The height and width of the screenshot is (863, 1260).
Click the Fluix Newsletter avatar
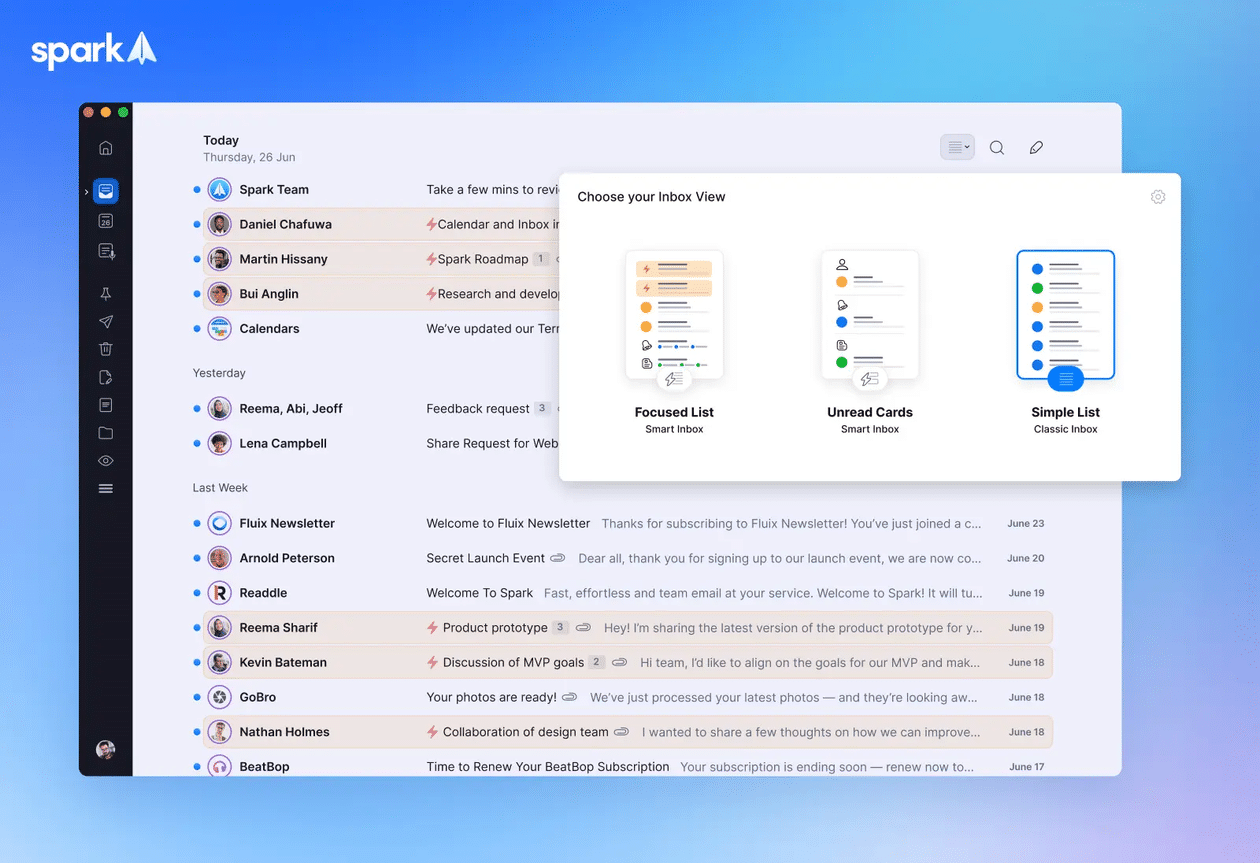(219, 523)
